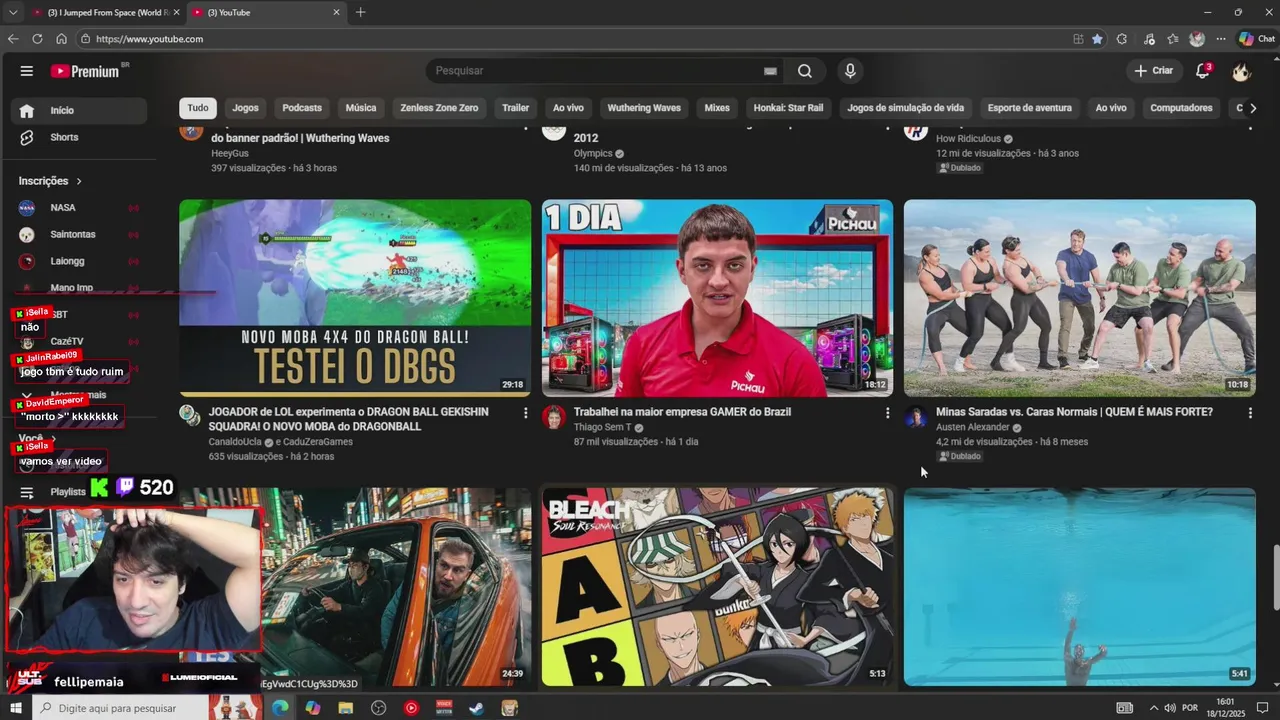
Task: Open the tab actions dropdown arrow
Action: tap(13, 12)
